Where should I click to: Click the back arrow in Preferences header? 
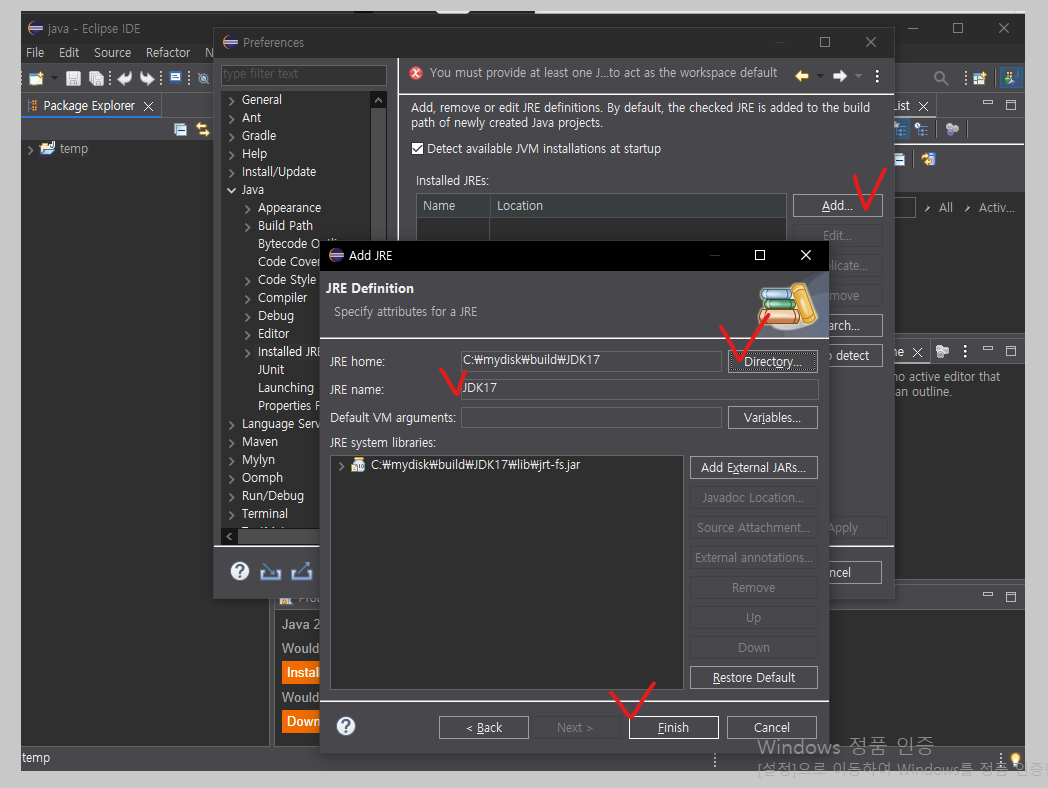(802, 76)
